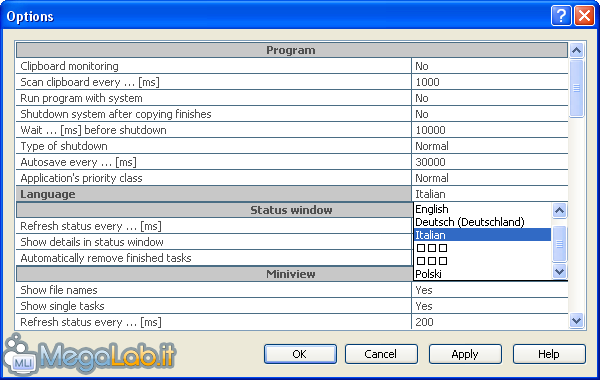Image resolution: width=600 pixels, height=380 pixels.
Task: Select the Autosave every label
Action: point(214,162)
